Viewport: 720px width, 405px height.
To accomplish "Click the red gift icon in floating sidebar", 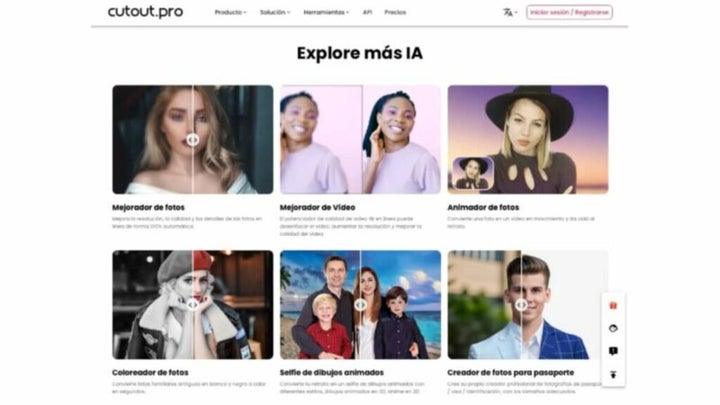I will pyautogui.click(x=613, y=305).
